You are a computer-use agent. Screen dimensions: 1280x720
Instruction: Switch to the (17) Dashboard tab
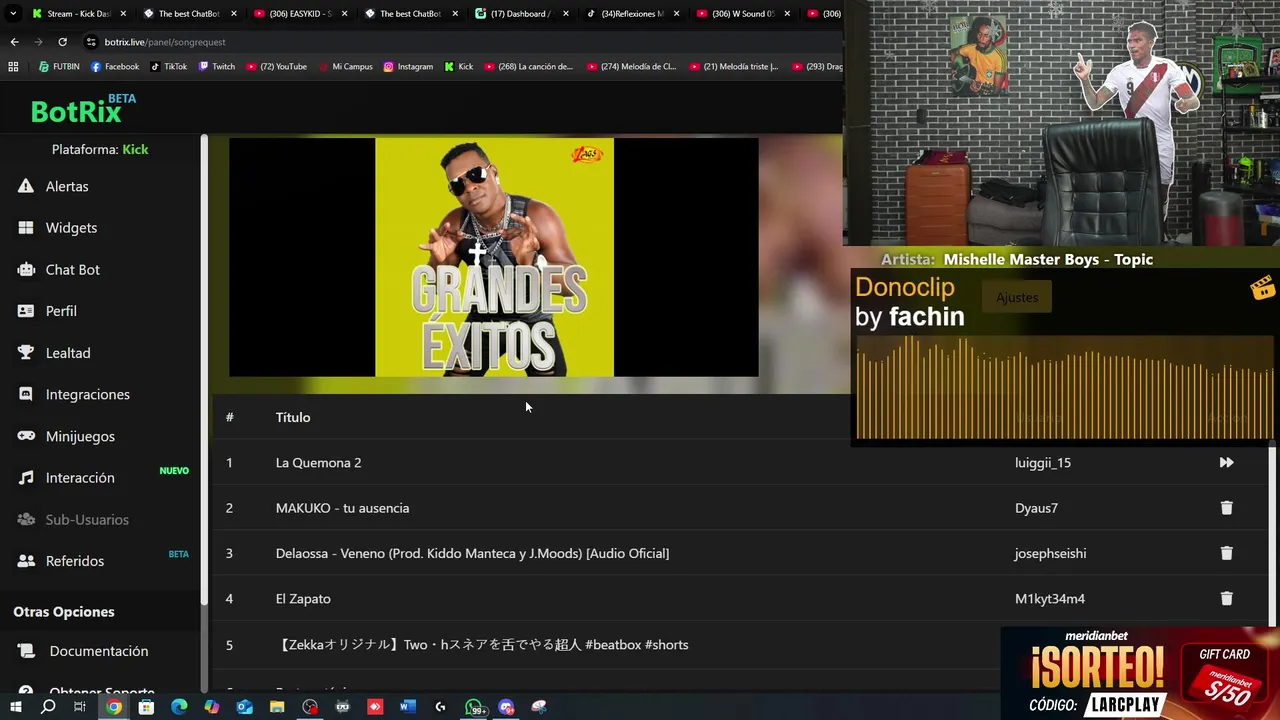point(521,14)
